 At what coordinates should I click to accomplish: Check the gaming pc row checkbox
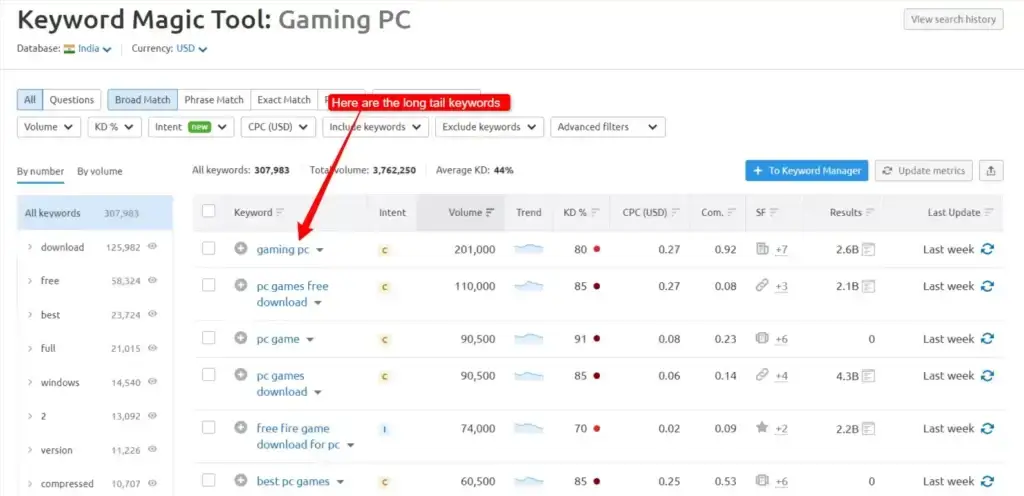(x=208, y=249)
